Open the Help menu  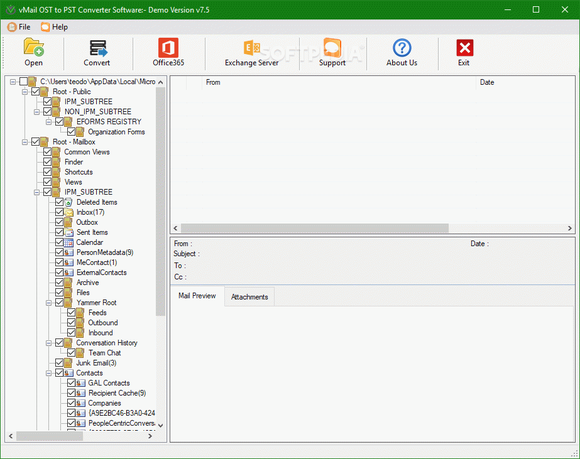click(x=55, y=27)
